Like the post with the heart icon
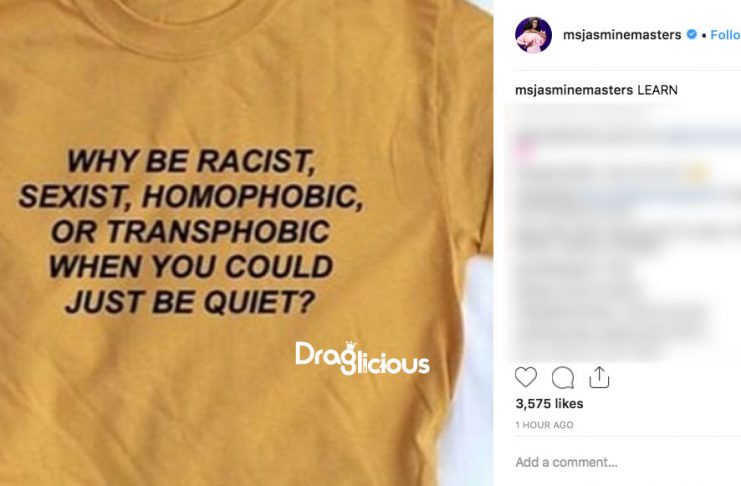The height and width of the screenshot is (486, 741). (x=526, y=377)
